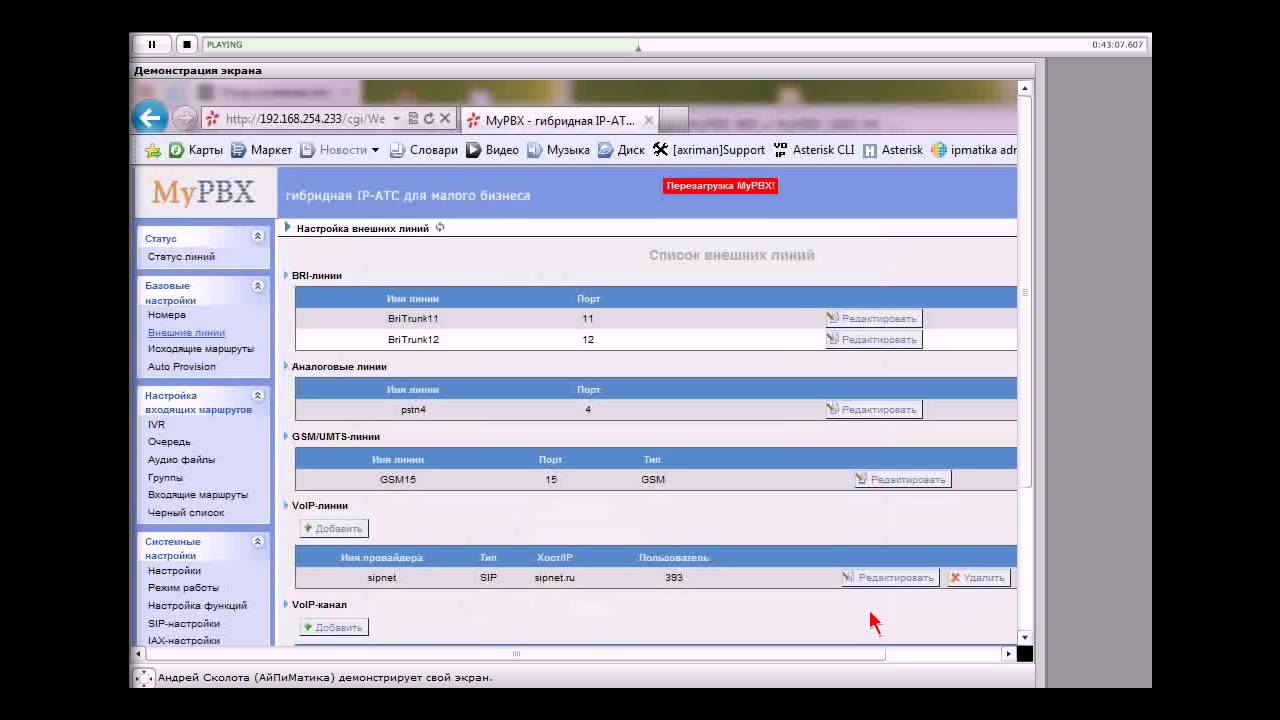Add a new line under VoIP-линии

pyautogui.click(x=334, y=528)
